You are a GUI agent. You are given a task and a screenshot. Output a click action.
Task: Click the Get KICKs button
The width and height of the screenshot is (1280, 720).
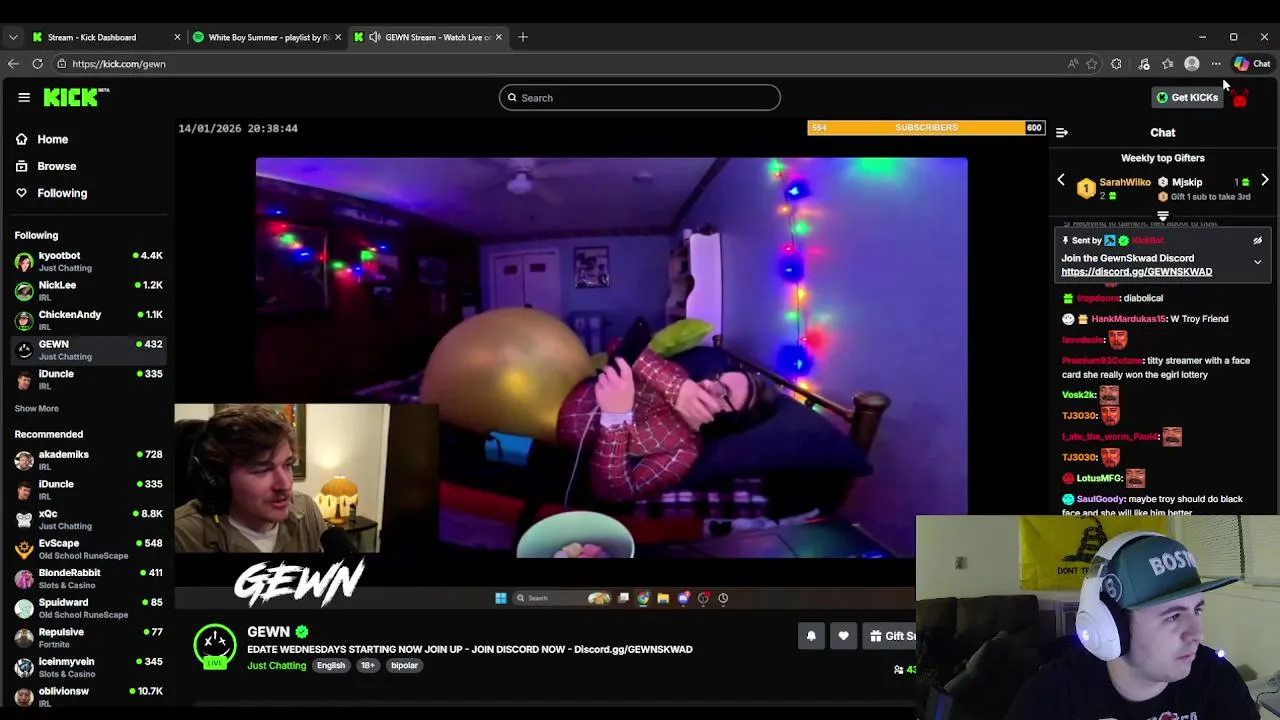click(x=1187, y=97)
